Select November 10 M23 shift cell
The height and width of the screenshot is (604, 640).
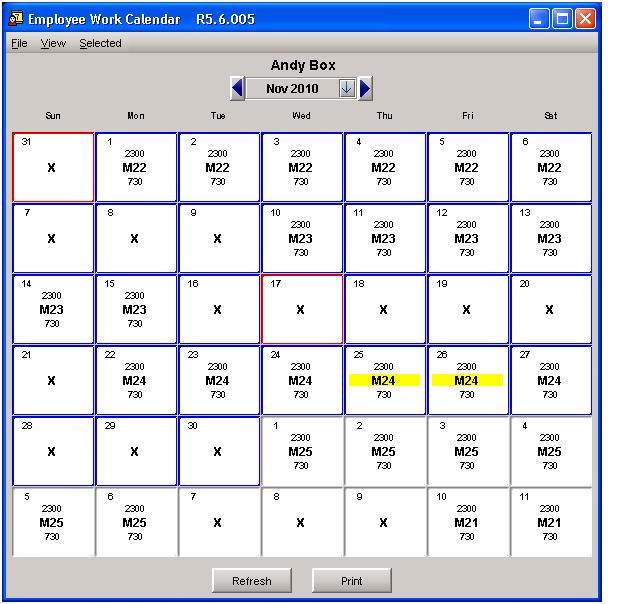302,238
